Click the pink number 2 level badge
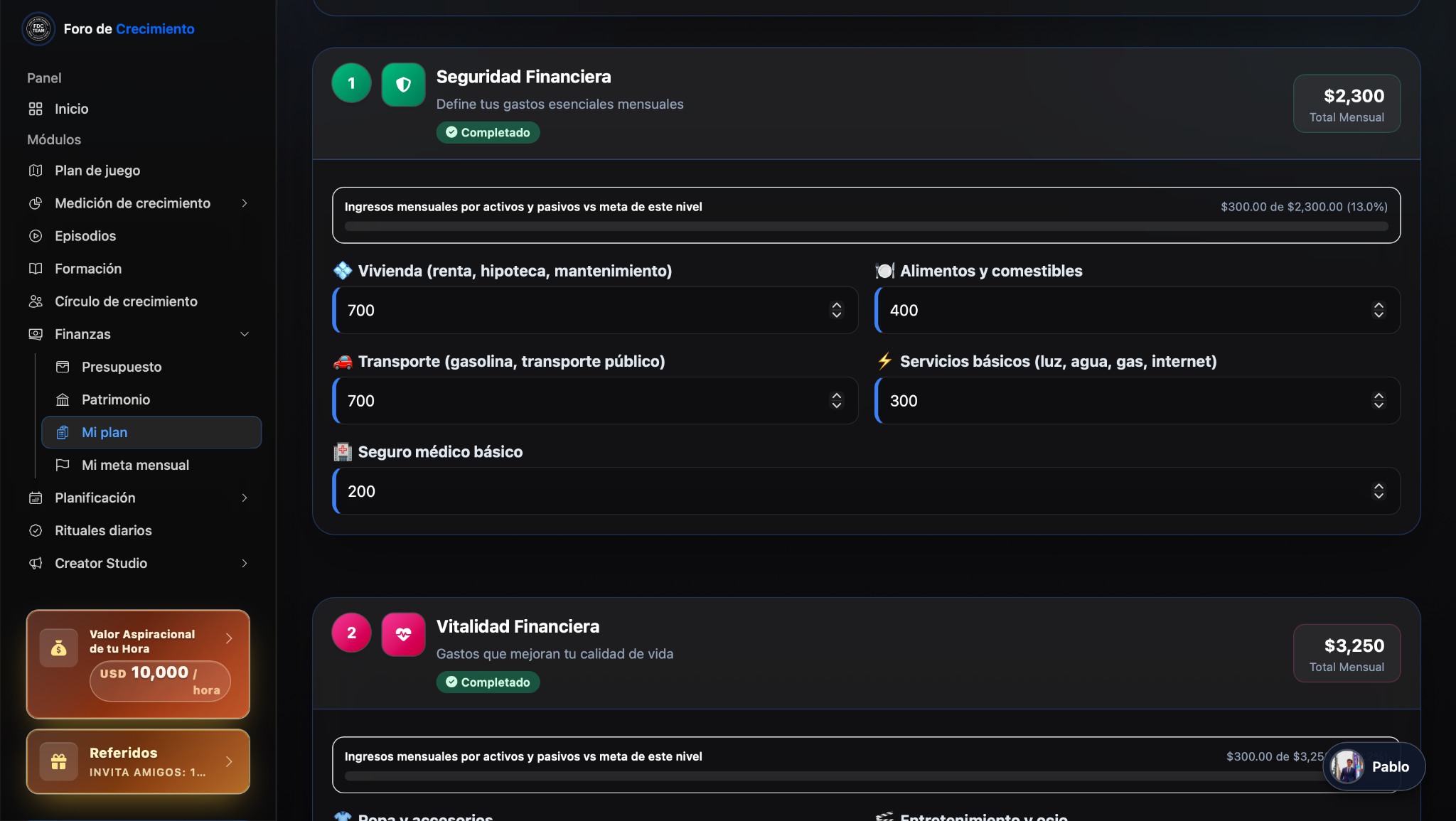 (x=351, y=633)
